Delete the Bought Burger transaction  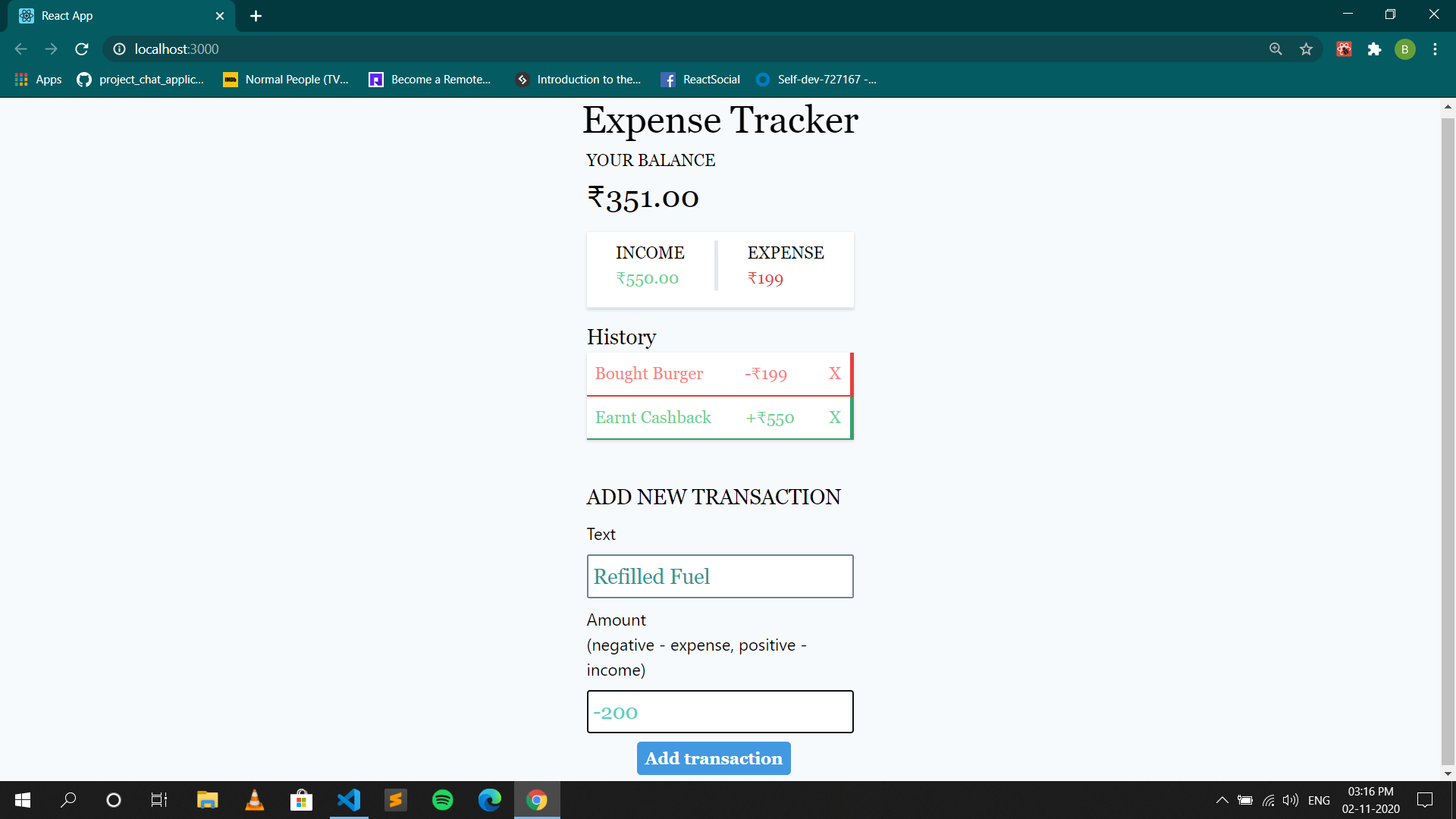point(835,373)
